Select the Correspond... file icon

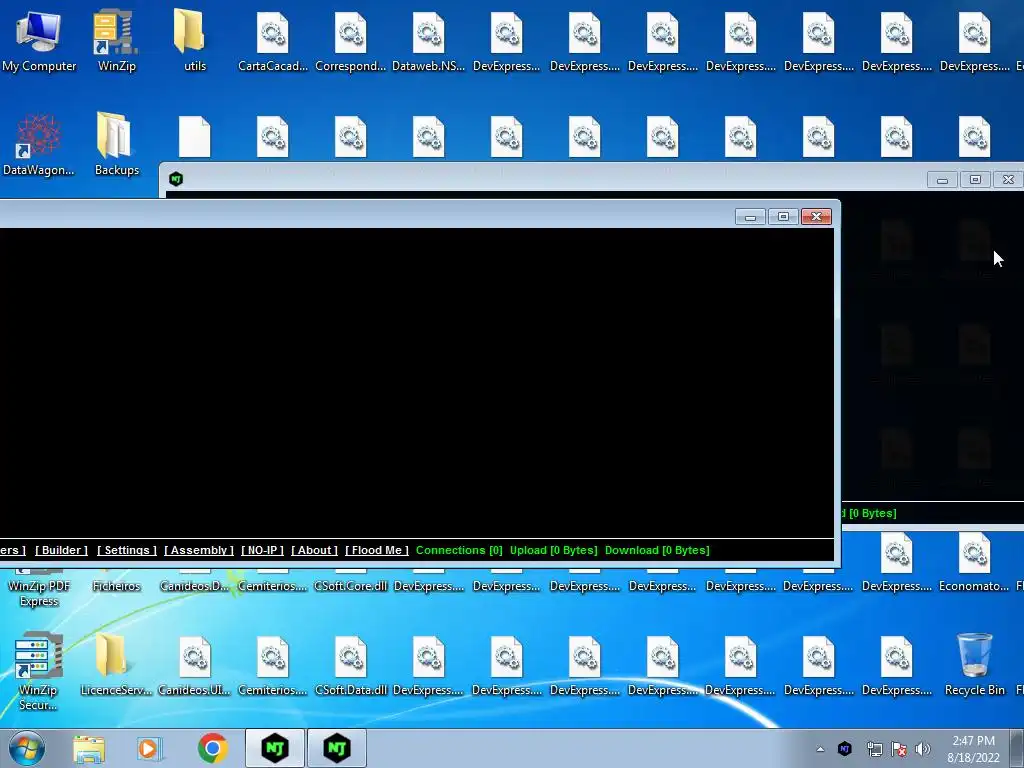pos(350,40)
